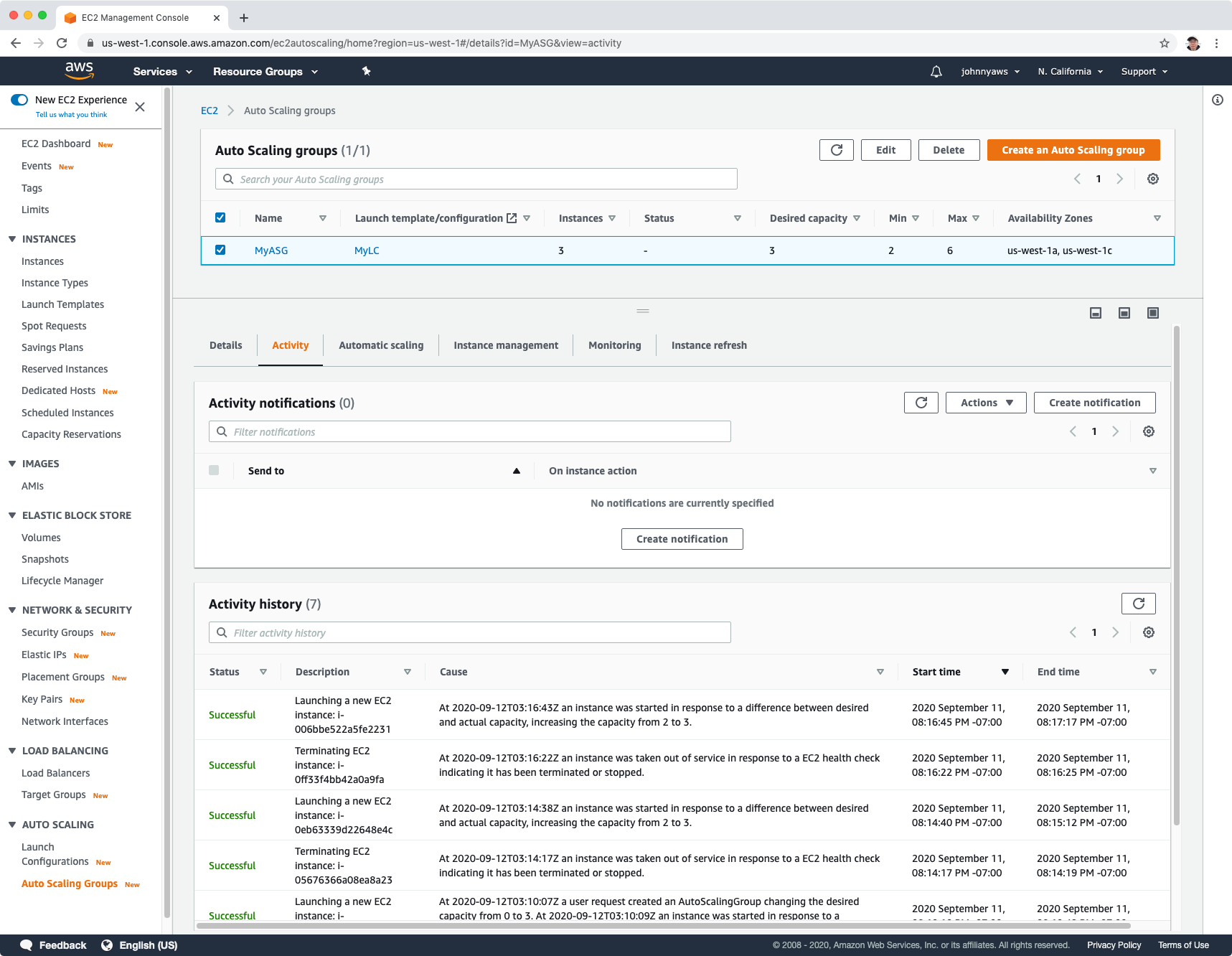Click Create notification in empty state
The height and width of the screenshot is (956, 1232).
pyautogui.click(x=682, y=539)
